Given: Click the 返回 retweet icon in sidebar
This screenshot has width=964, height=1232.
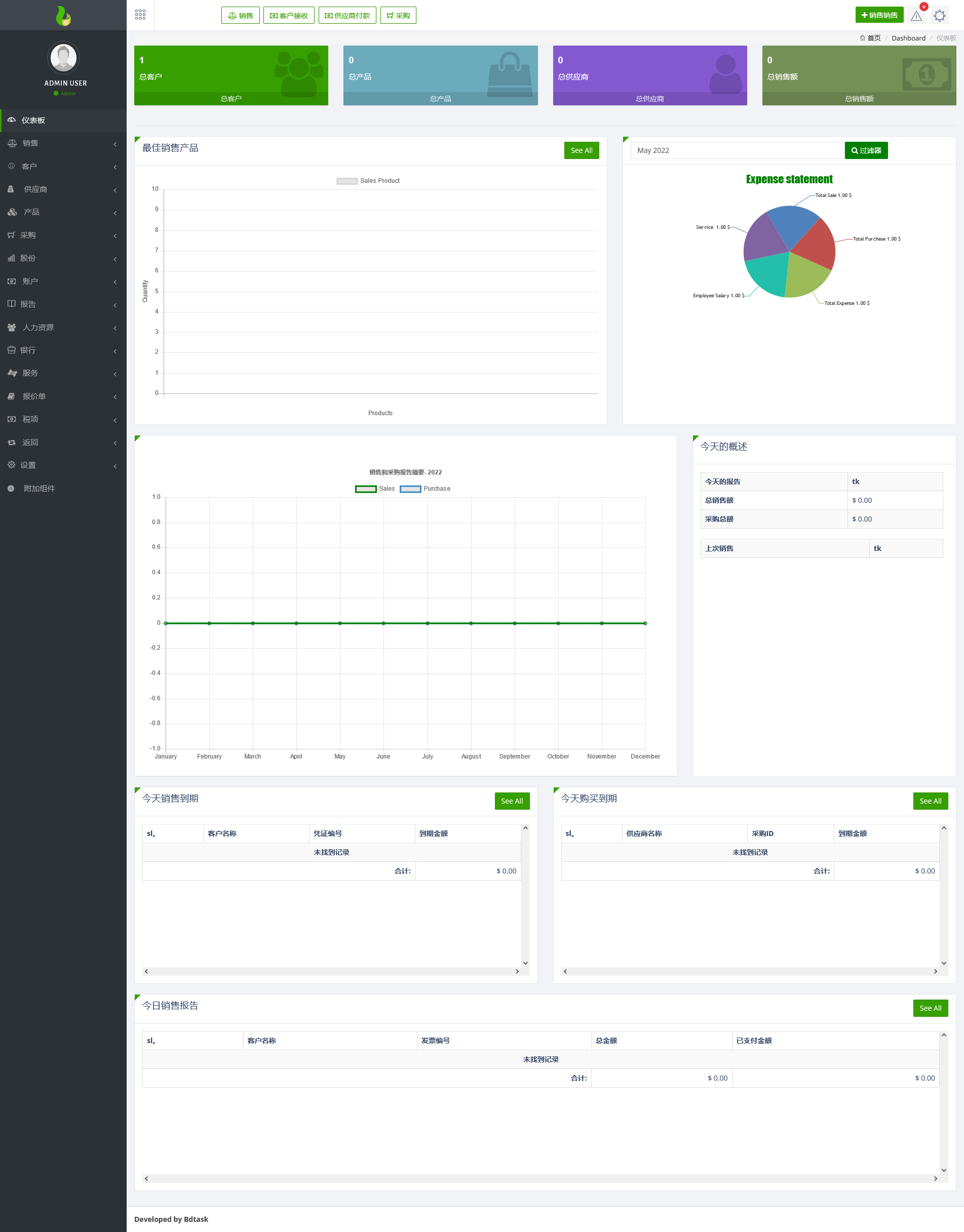Looking at the screenshot, I should 11,442.
